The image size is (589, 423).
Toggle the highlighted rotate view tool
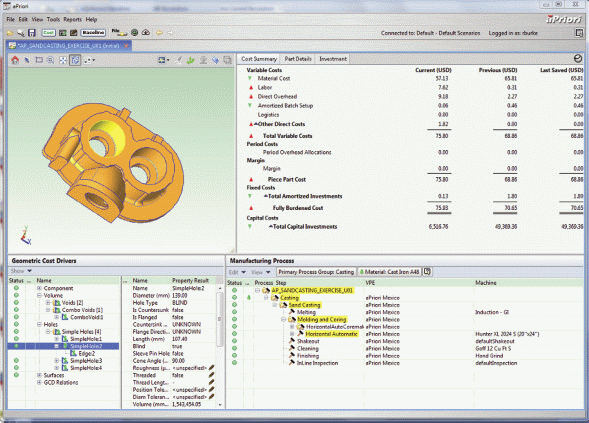tap(75, 60)
